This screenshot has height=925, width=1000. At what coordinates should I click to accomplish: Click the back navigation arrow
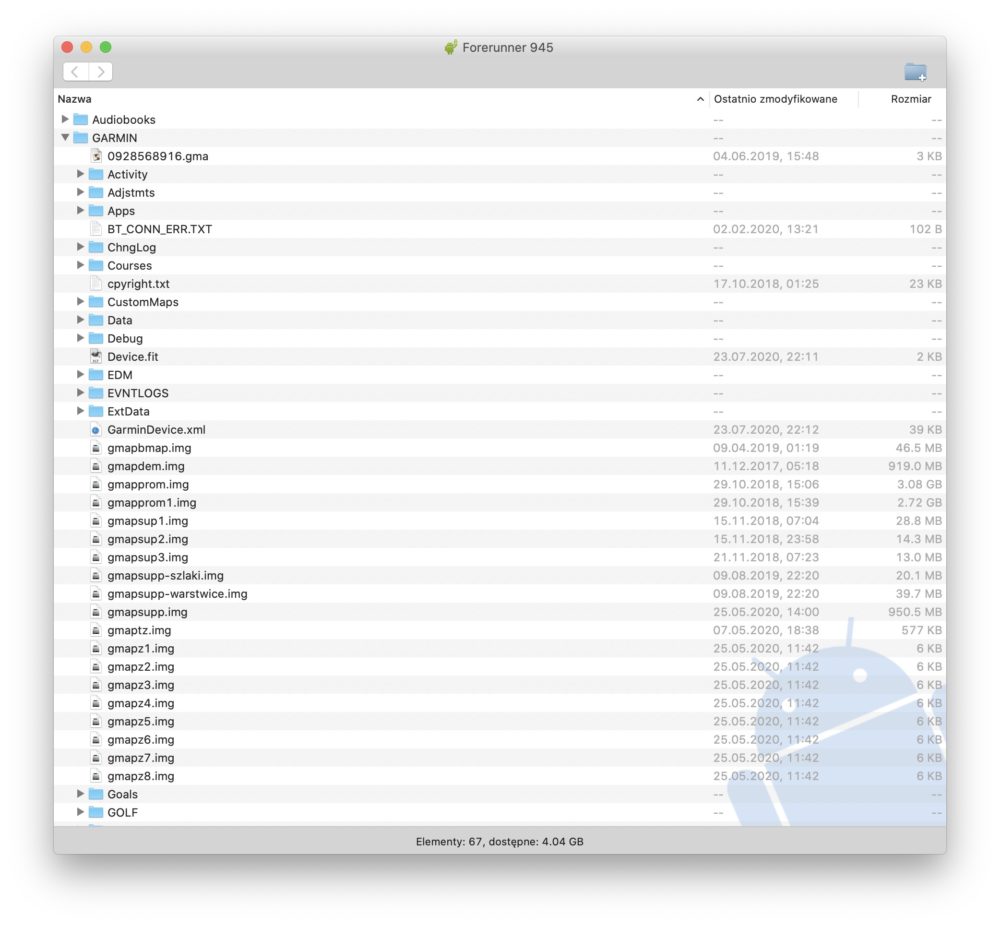tap(75, 71)
